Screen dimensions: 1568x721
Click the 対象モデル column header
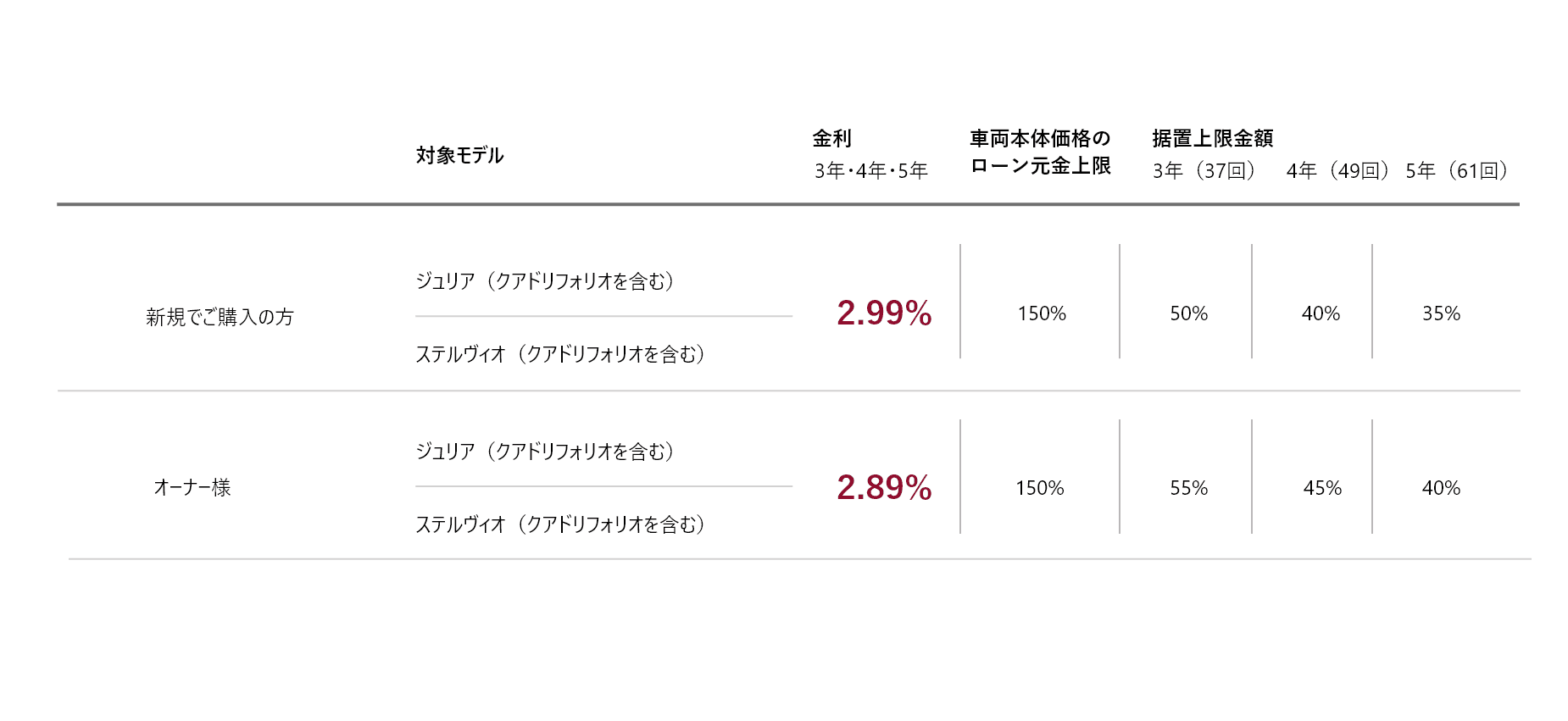(459, 156)
